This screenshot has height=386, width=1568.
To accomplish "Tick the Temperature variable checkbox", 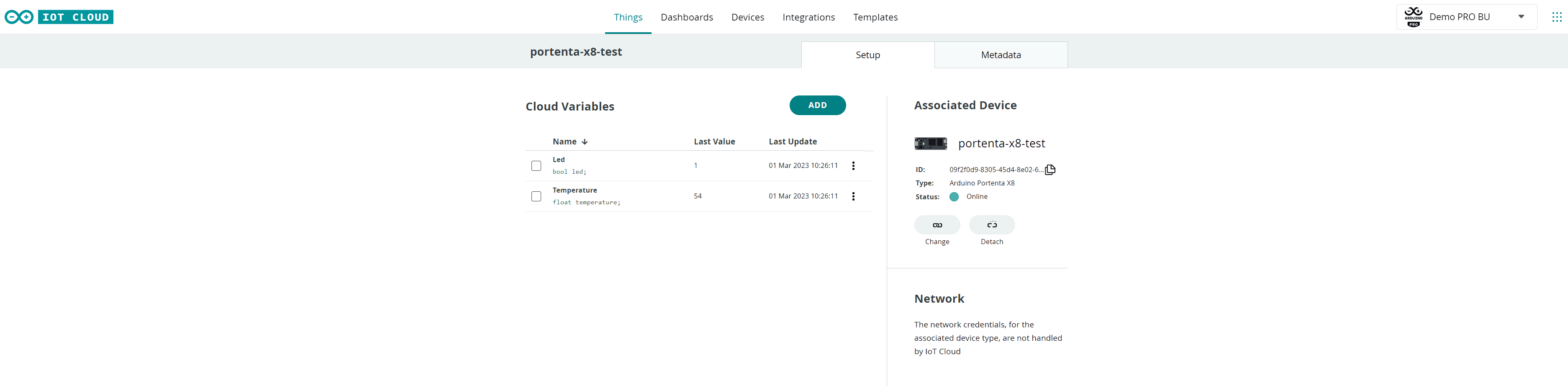I will [536, 196].
